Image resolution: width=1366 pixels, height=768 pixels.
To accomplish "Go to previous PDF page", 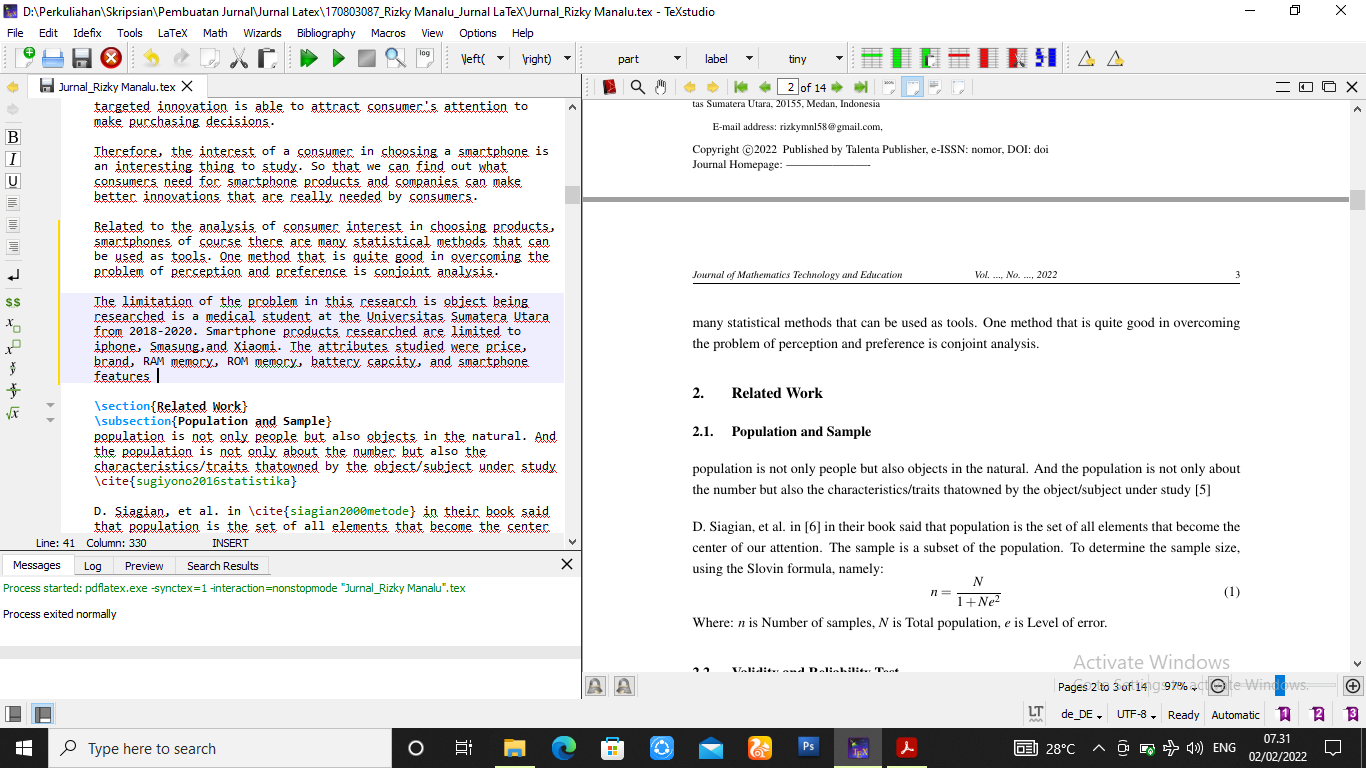I will click(x=765, y=87).
